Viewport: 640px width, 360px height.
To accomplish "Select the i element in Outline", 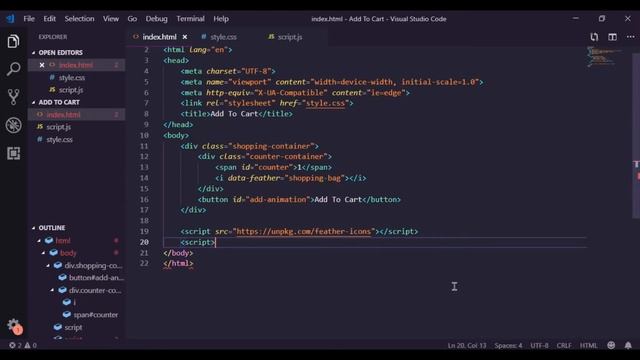I will (76, 302).
